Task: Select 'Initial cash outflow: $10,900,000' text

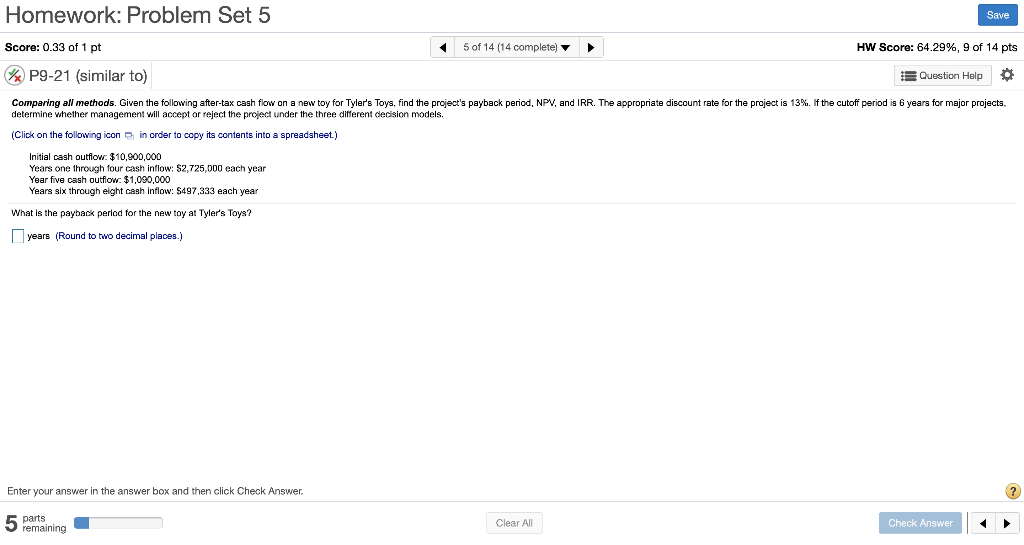Action: point(95,157)
